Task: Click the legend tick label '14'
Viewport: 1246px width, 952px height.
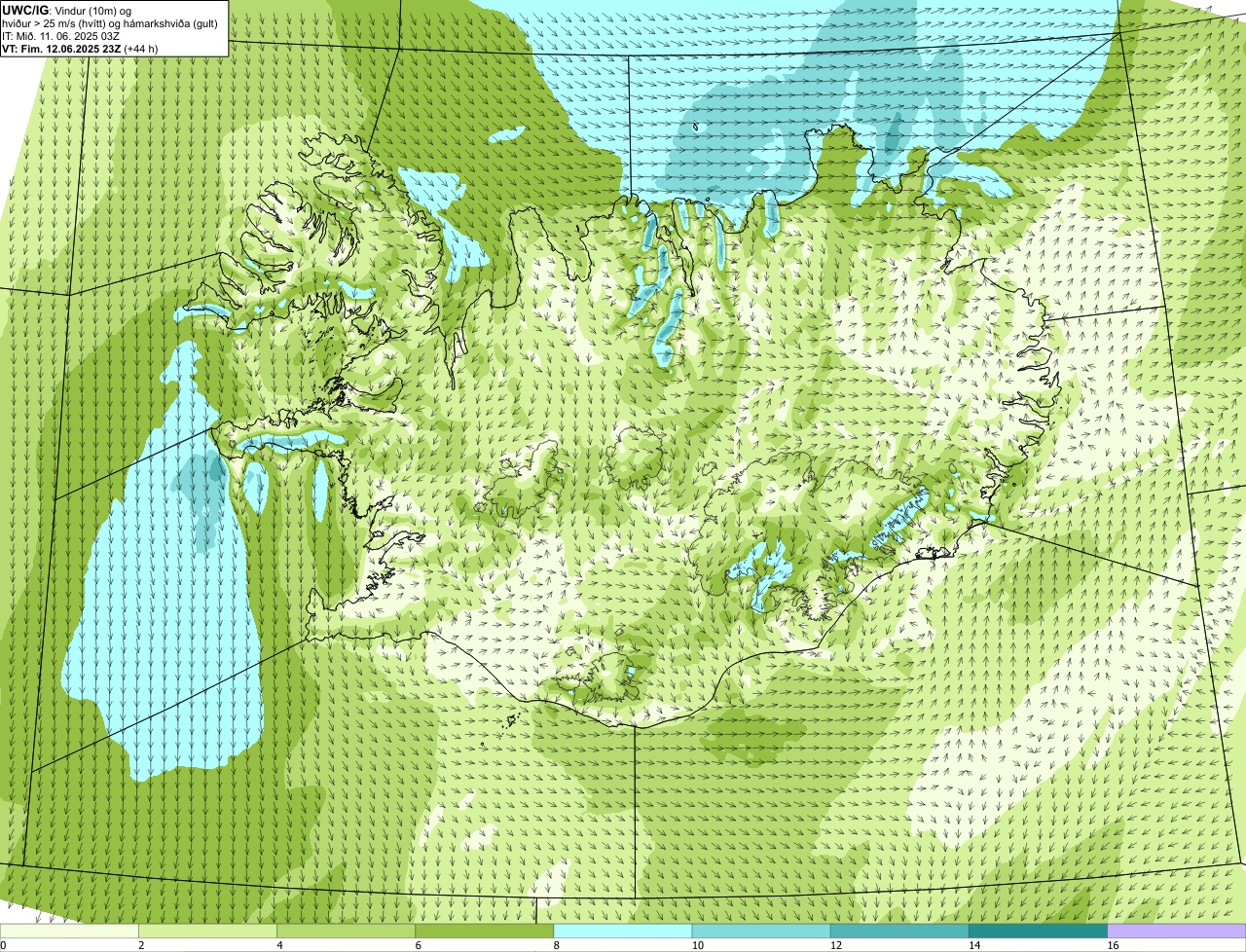Action: 974,944
